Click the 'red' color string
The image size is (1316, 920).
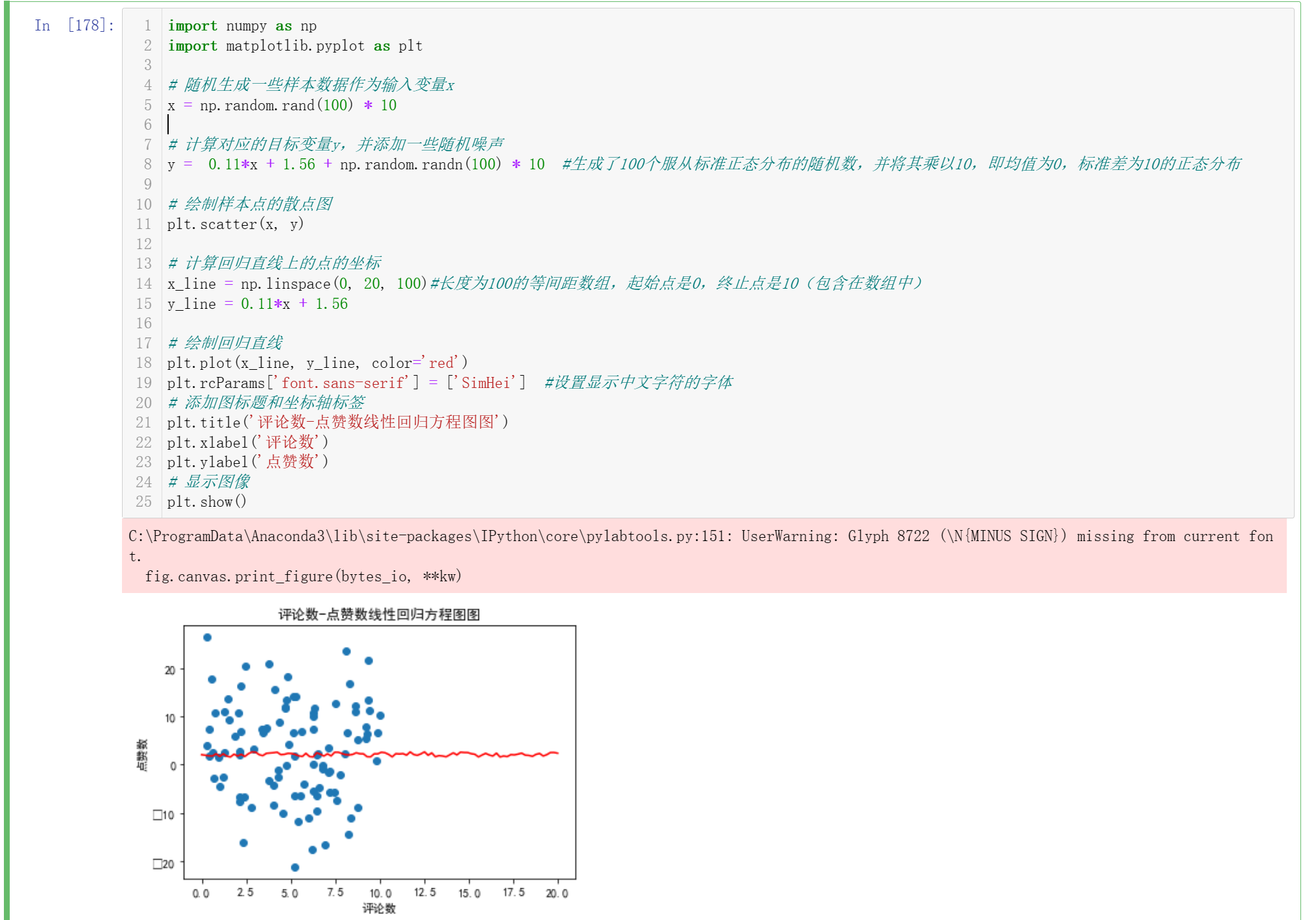click(x=441, y=363)
